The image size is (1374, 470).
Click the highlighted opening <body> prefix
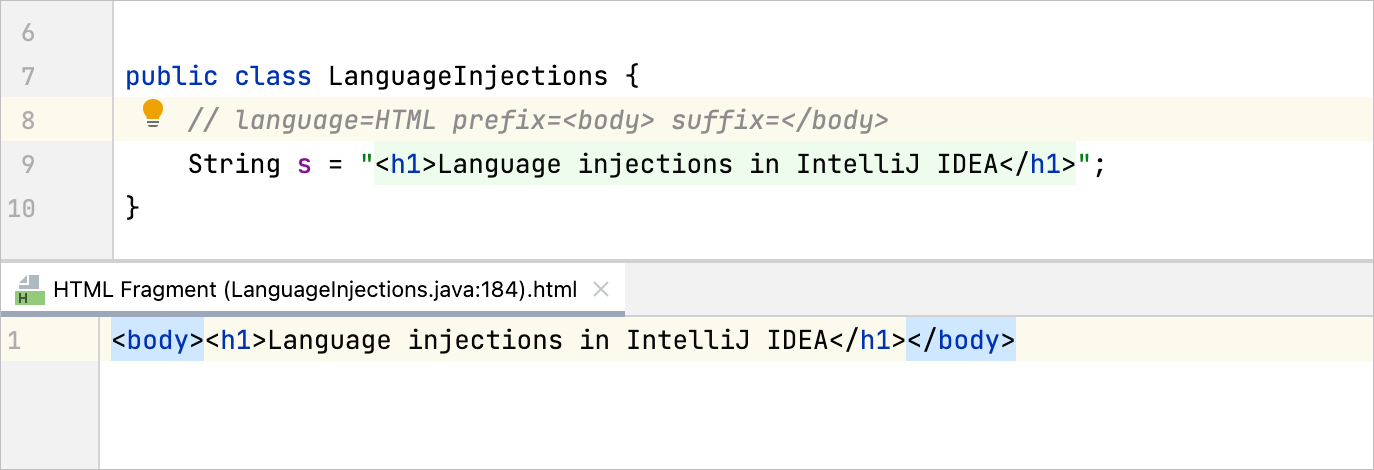(157, 341)
